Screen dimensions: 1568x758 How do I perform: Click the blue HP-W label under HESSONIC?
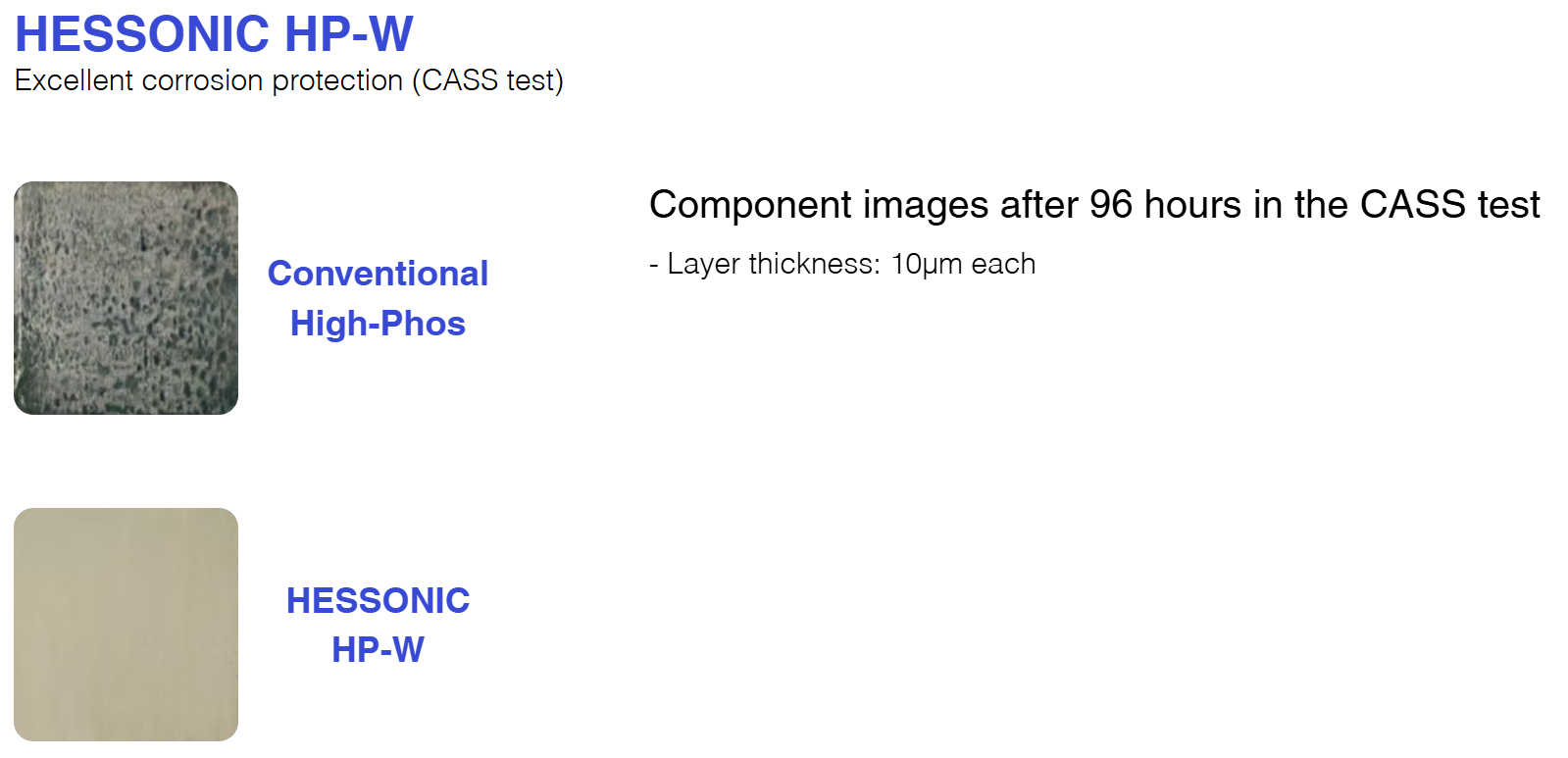(378, 649)
